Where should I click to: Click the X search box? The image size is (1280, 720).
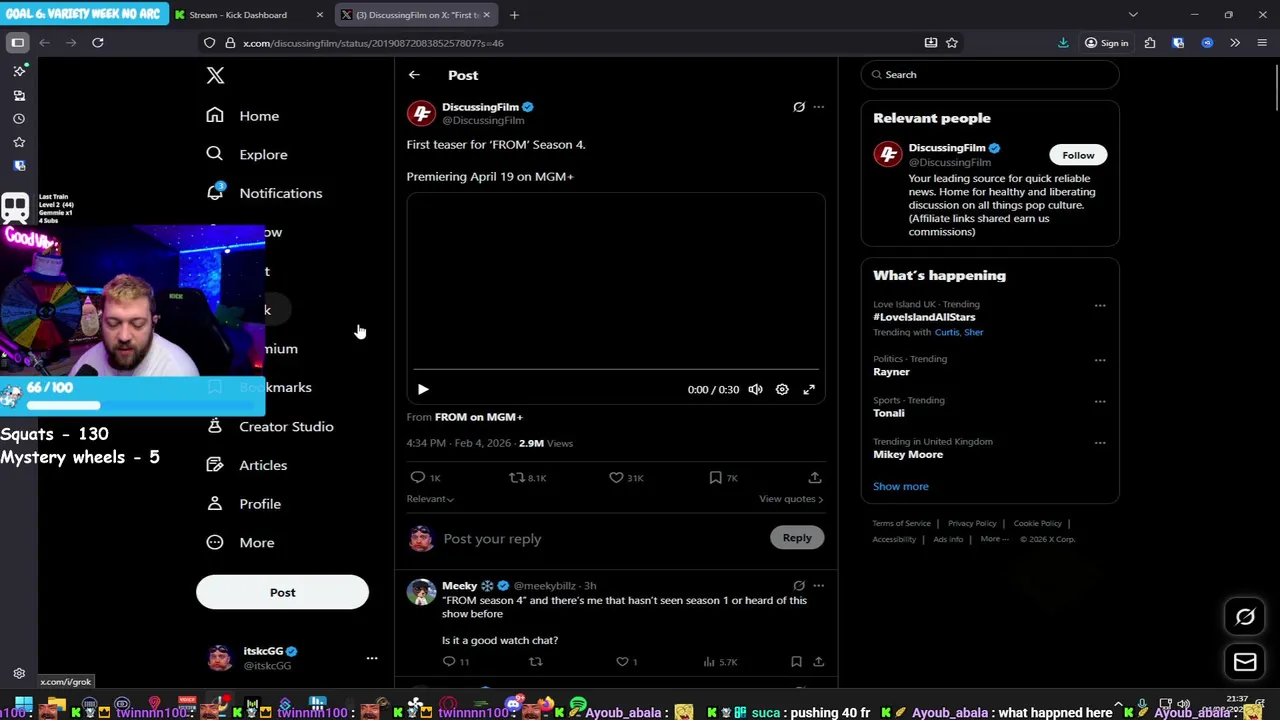click(x=990, y=75)
